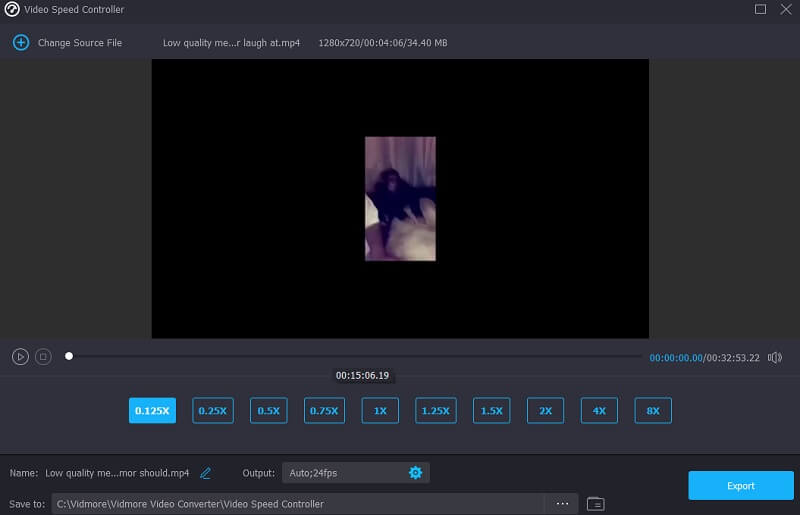Select 0.125X speed option
Image resolution: width=800 pixels, height=515 pixels.
tap(152, 410)
